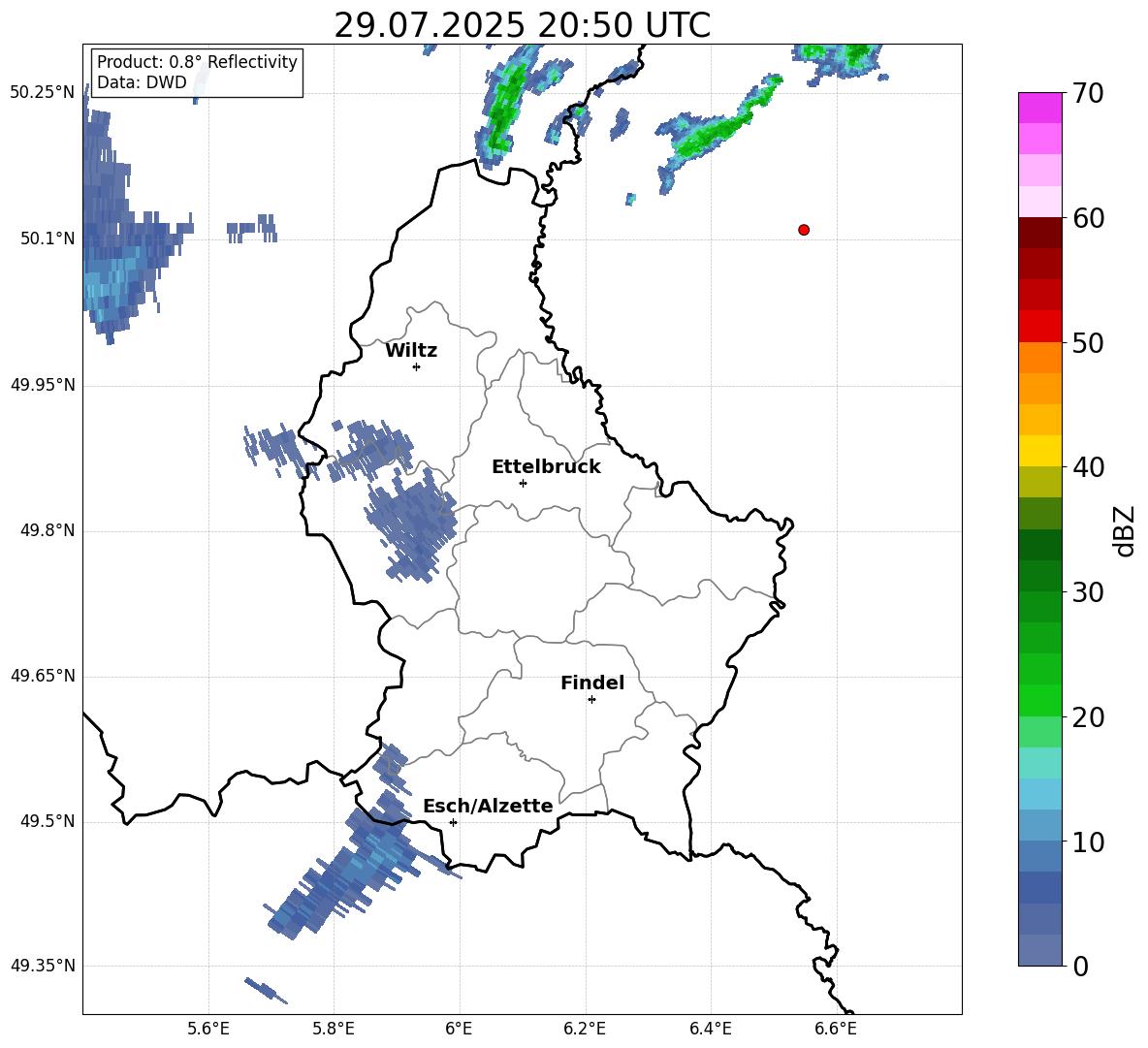The width and height of the screenshot is (1148, 1048).
Task: Click the bright green swatch just above 20
Action: [x=1040, y=700]
